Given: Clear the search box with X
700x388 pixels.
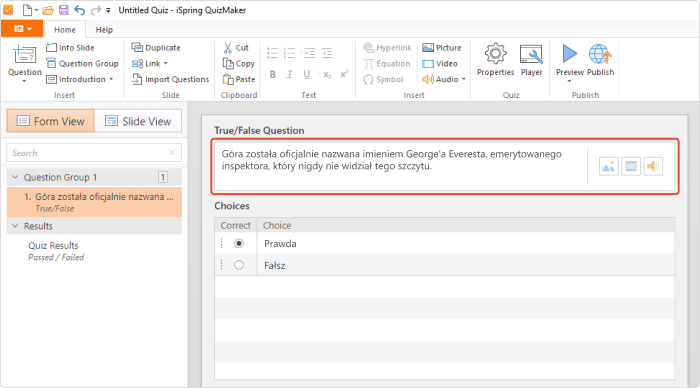Looking at the screenshot, I should [172, 153].
